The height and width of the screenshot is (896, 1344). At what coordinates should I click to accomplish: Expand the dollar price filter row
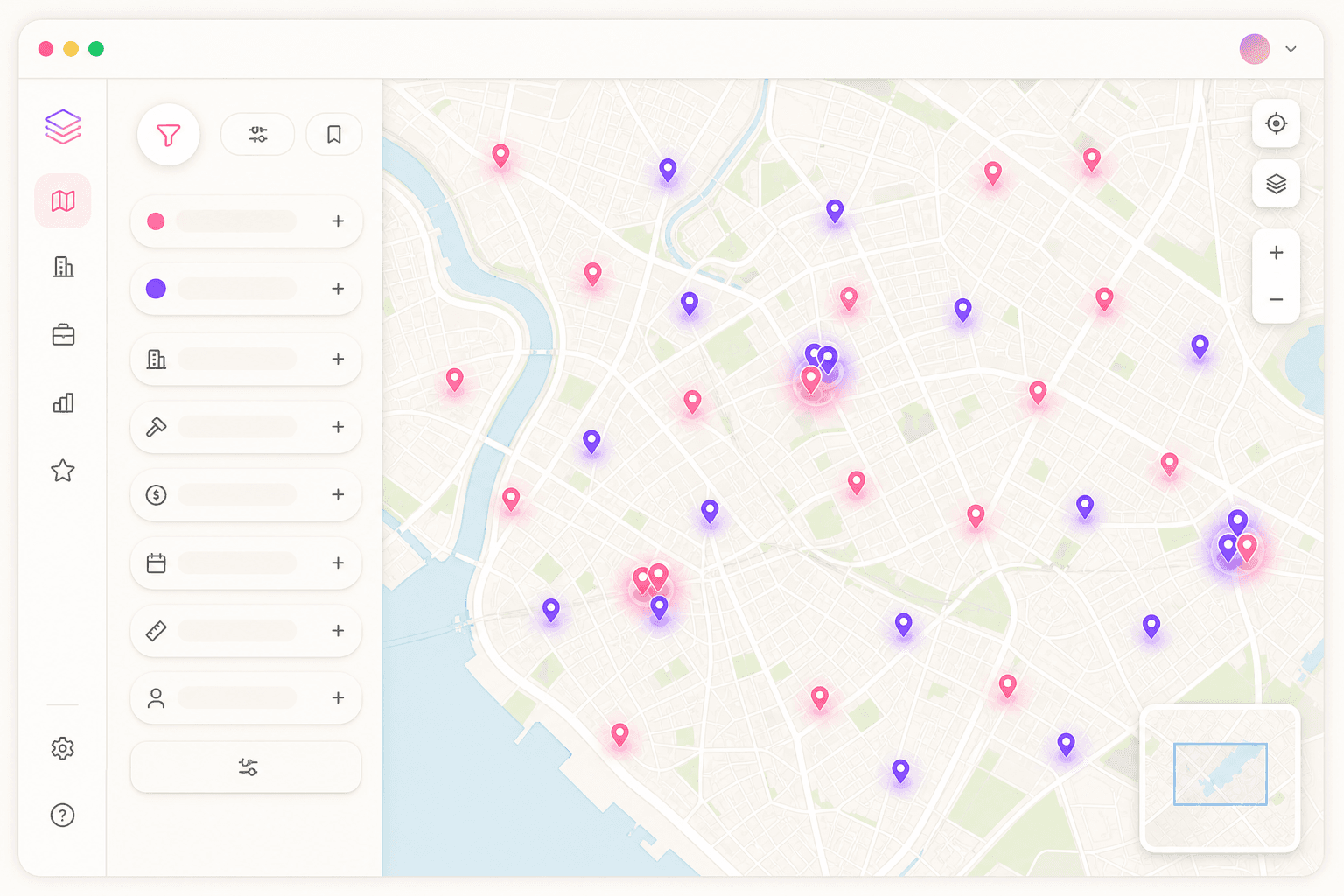[338, 494]
